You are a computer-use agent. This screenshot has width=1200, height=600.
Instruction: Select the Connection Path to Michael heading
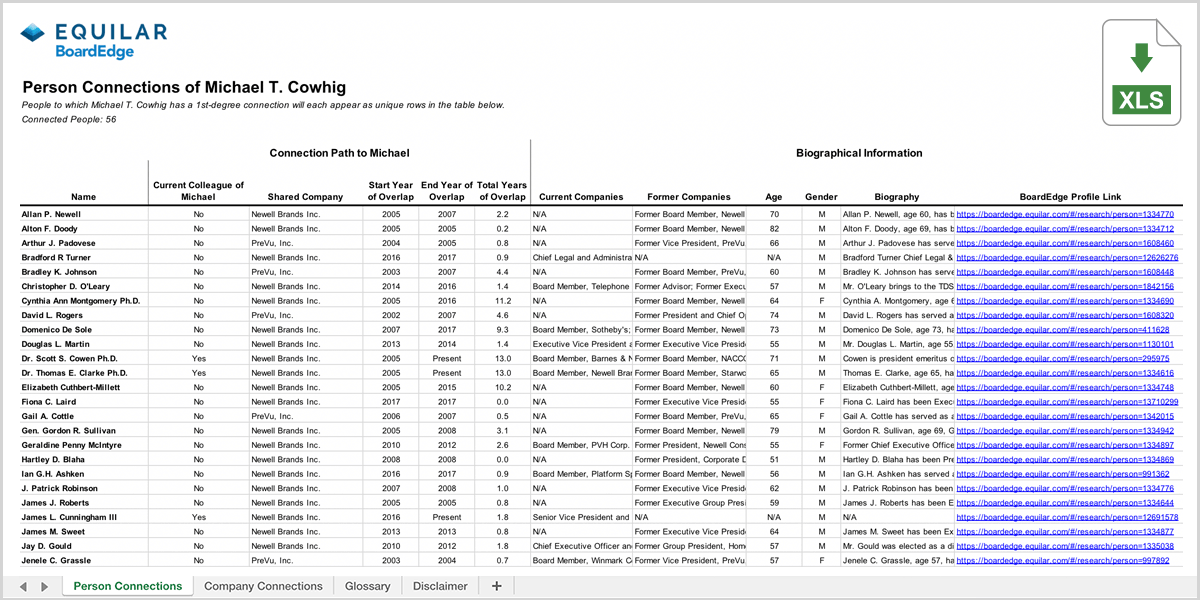[339, 153]
